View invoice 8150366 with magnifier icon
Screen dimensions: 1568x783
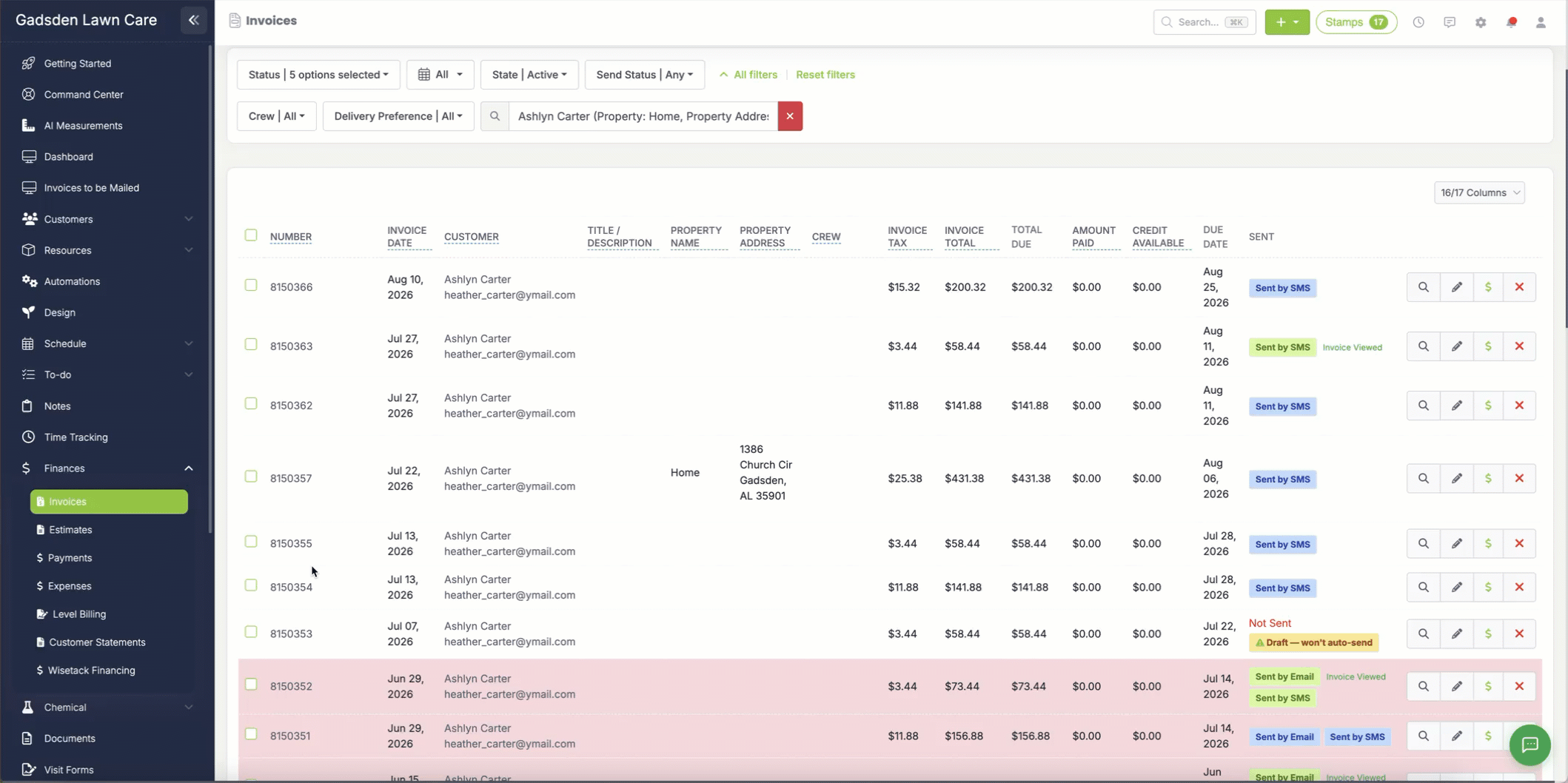1423,287
